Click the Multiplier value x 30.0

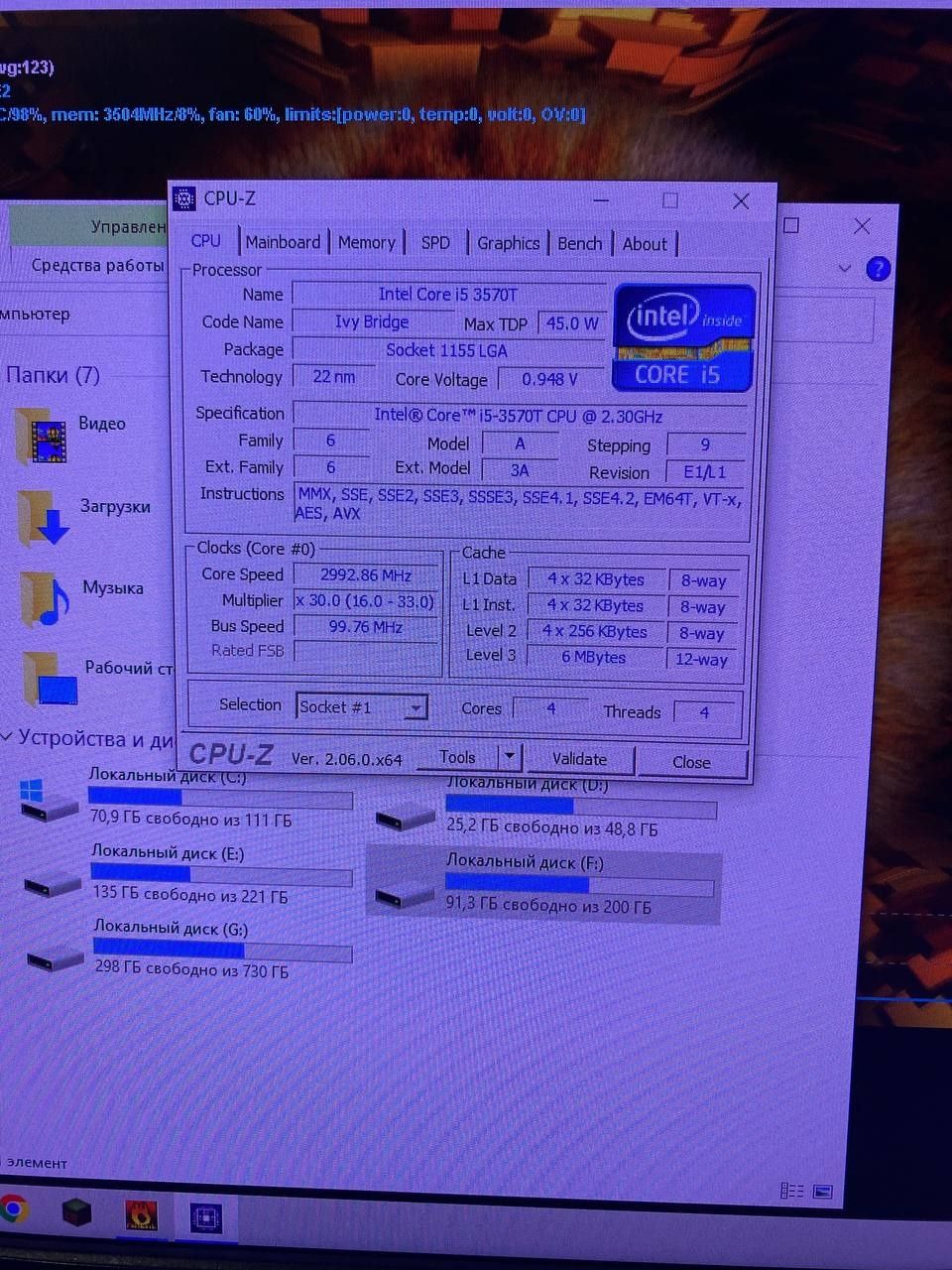coord(365,601)
